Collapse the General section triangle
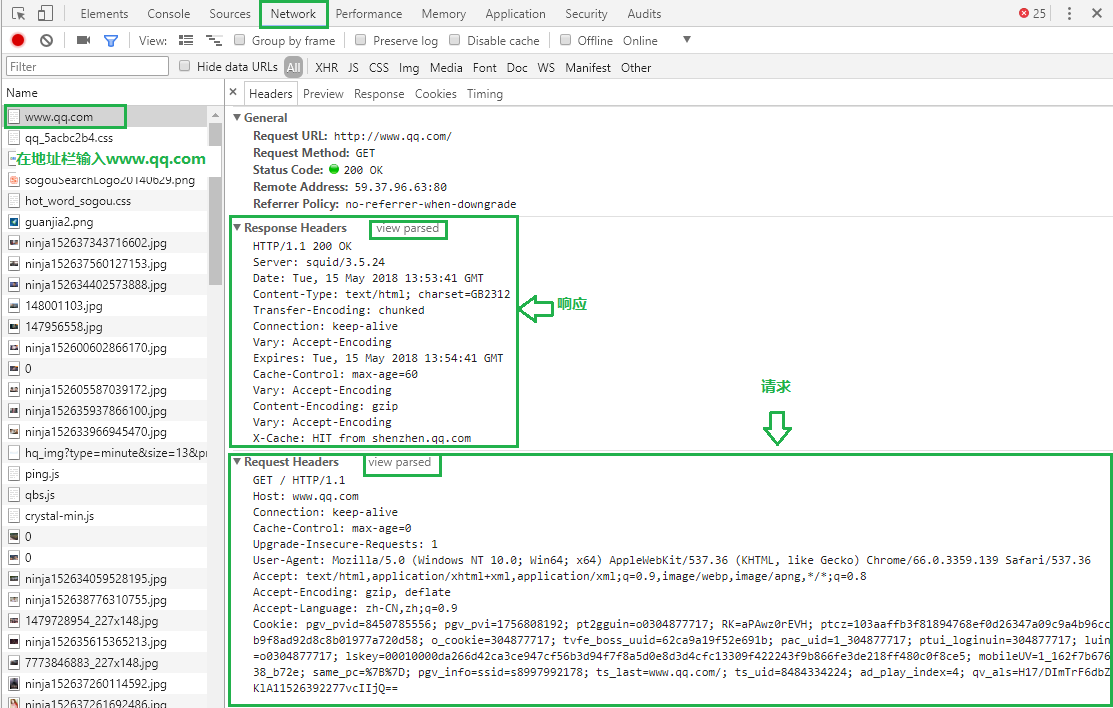Image resolution: width=1113 pixels, height=708 pixels. pos(237,117)
